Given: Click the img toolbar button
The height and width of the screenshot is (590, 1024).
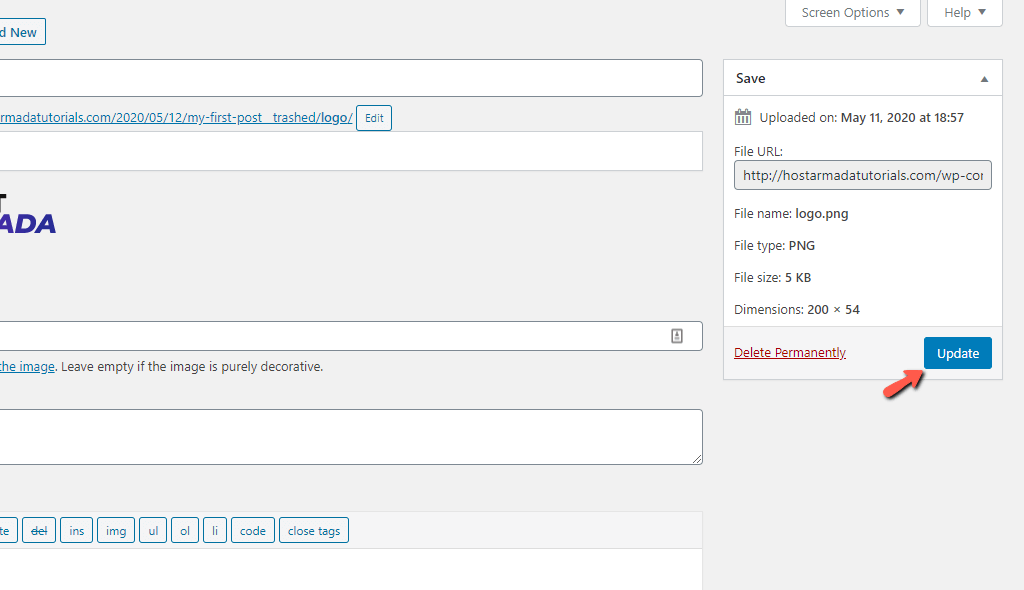Looking at the screenshot, I should [x=116, y=531].
